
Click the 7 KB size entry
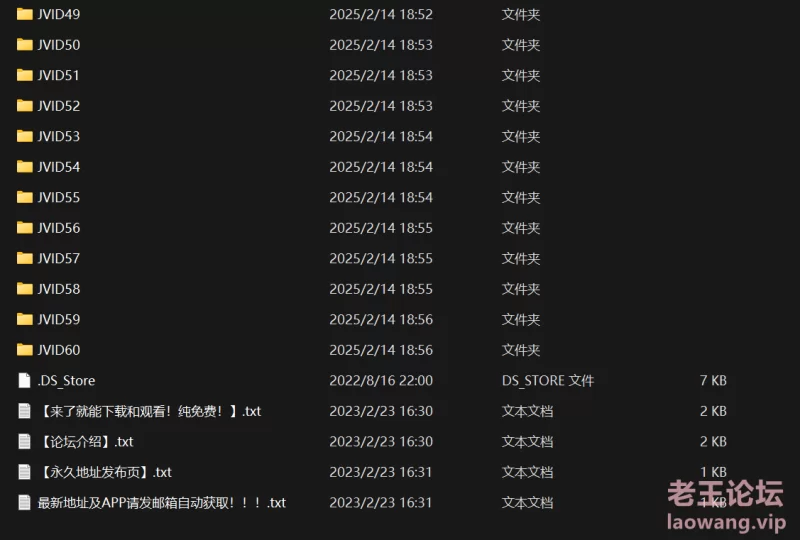[x=713, y=381]
